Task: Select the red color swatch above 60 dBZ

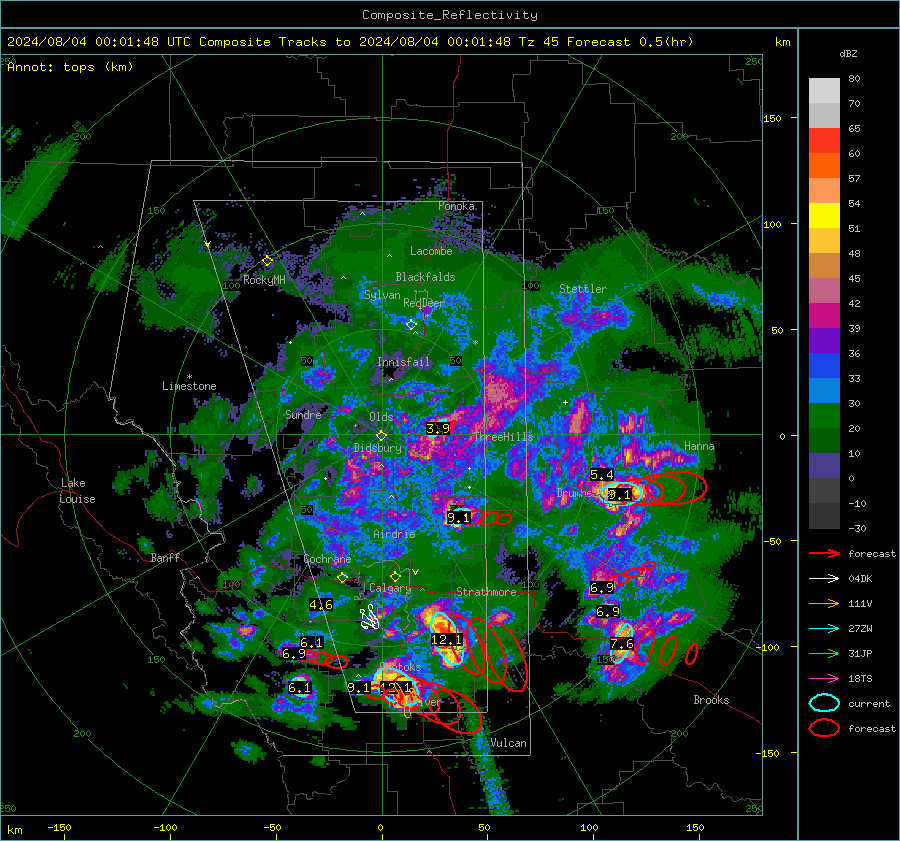Action: click(824, 141)
